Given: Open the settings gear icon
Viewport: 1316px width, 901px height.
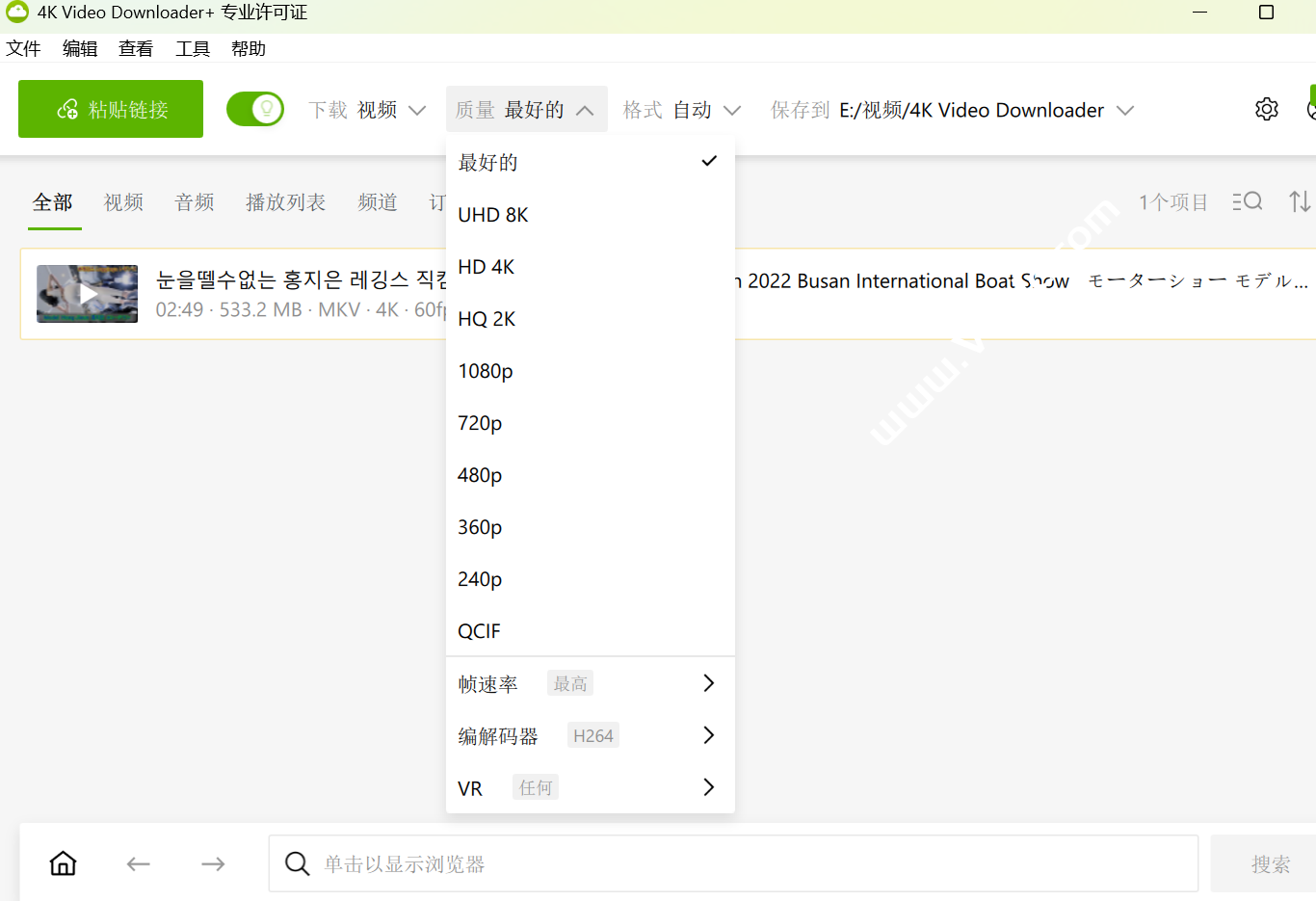Looking at the screenshot, I should 1267,110.
